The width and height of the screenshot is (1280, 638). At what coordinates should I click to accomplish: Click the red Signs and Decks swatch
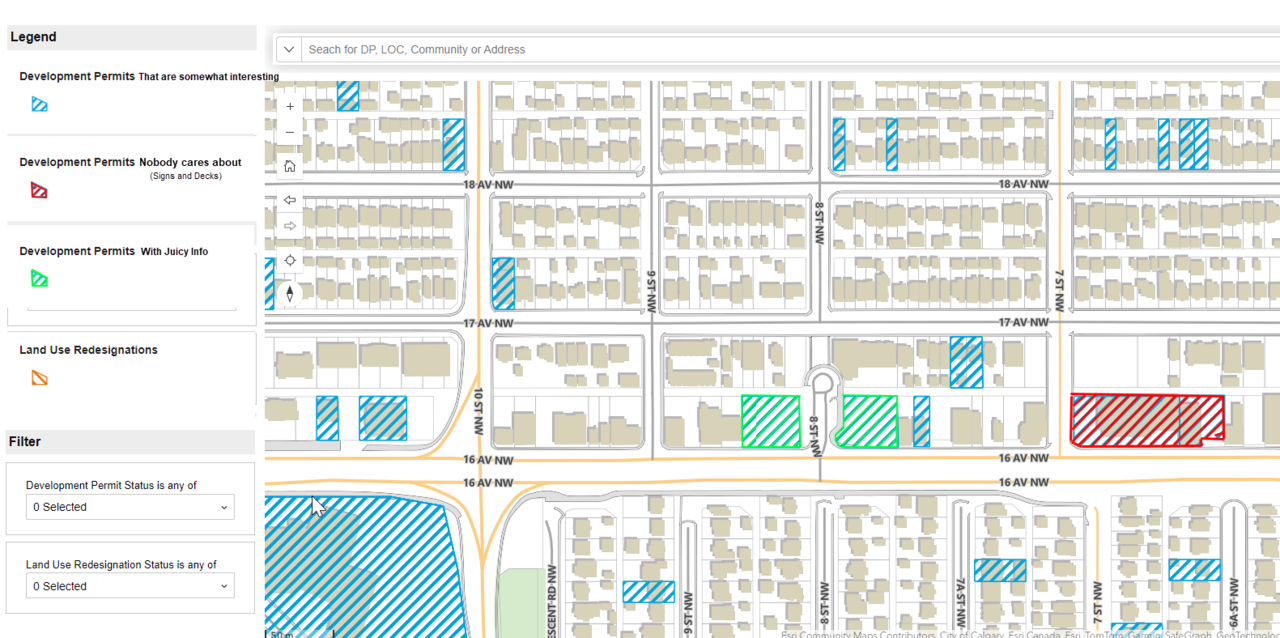click(x=39, y=190)
